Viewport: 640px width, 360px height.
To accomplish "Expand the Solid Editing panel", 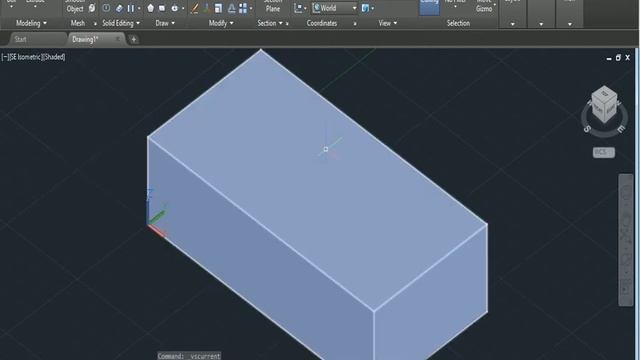I will (x=121, y=23).
